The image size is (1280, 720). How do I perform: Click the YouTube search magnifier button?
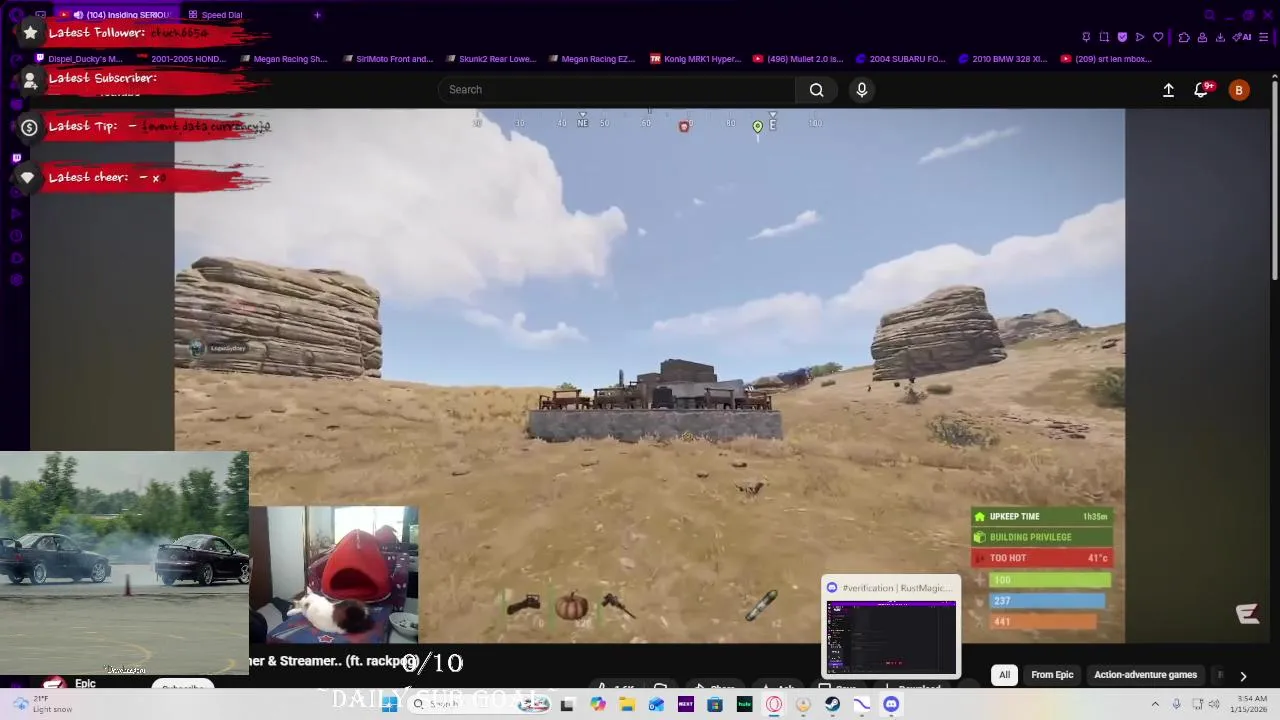[x=817, y=90]
